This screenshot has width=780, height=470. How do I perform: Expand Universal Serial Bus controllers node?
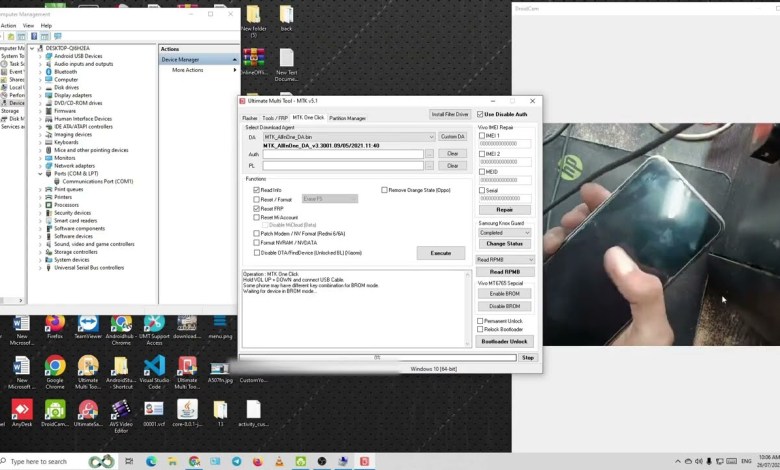point(40,268)
